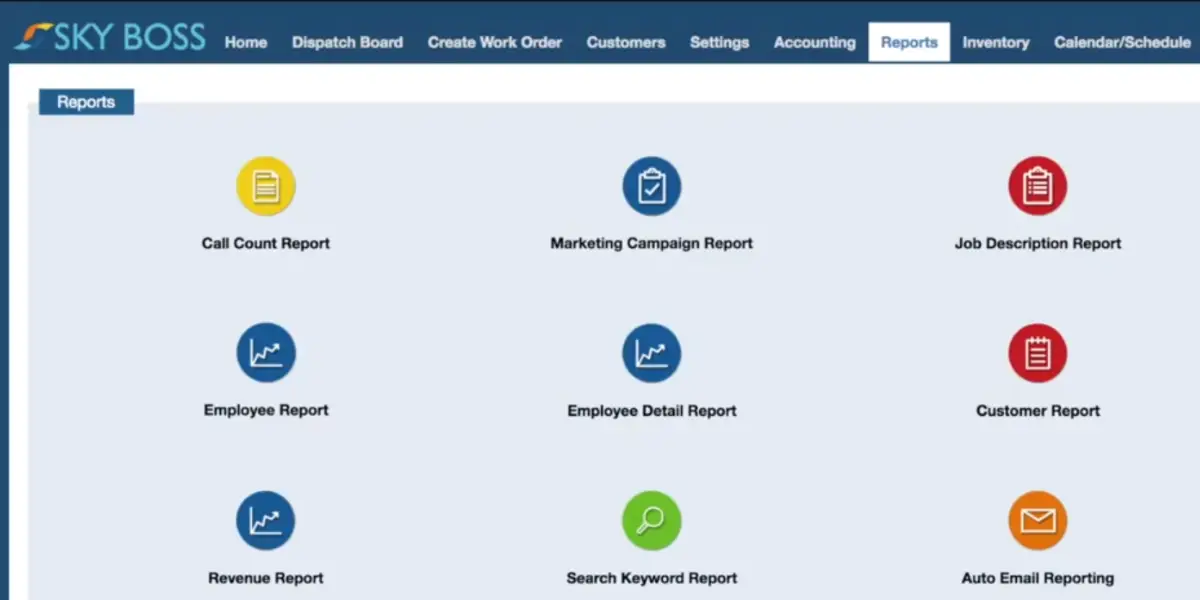
Task: Open the yellow Call Count Report icon
Action: coord(266,186)
